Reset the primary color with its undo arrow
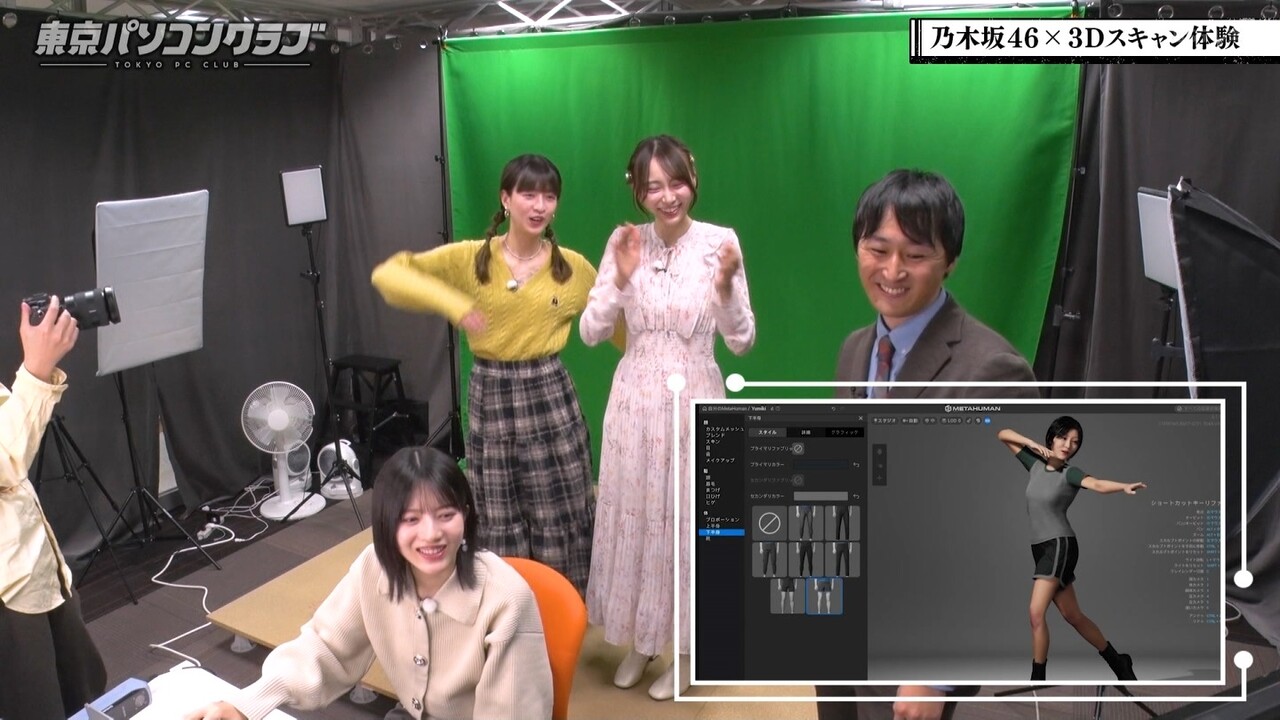 pos(856,465)
